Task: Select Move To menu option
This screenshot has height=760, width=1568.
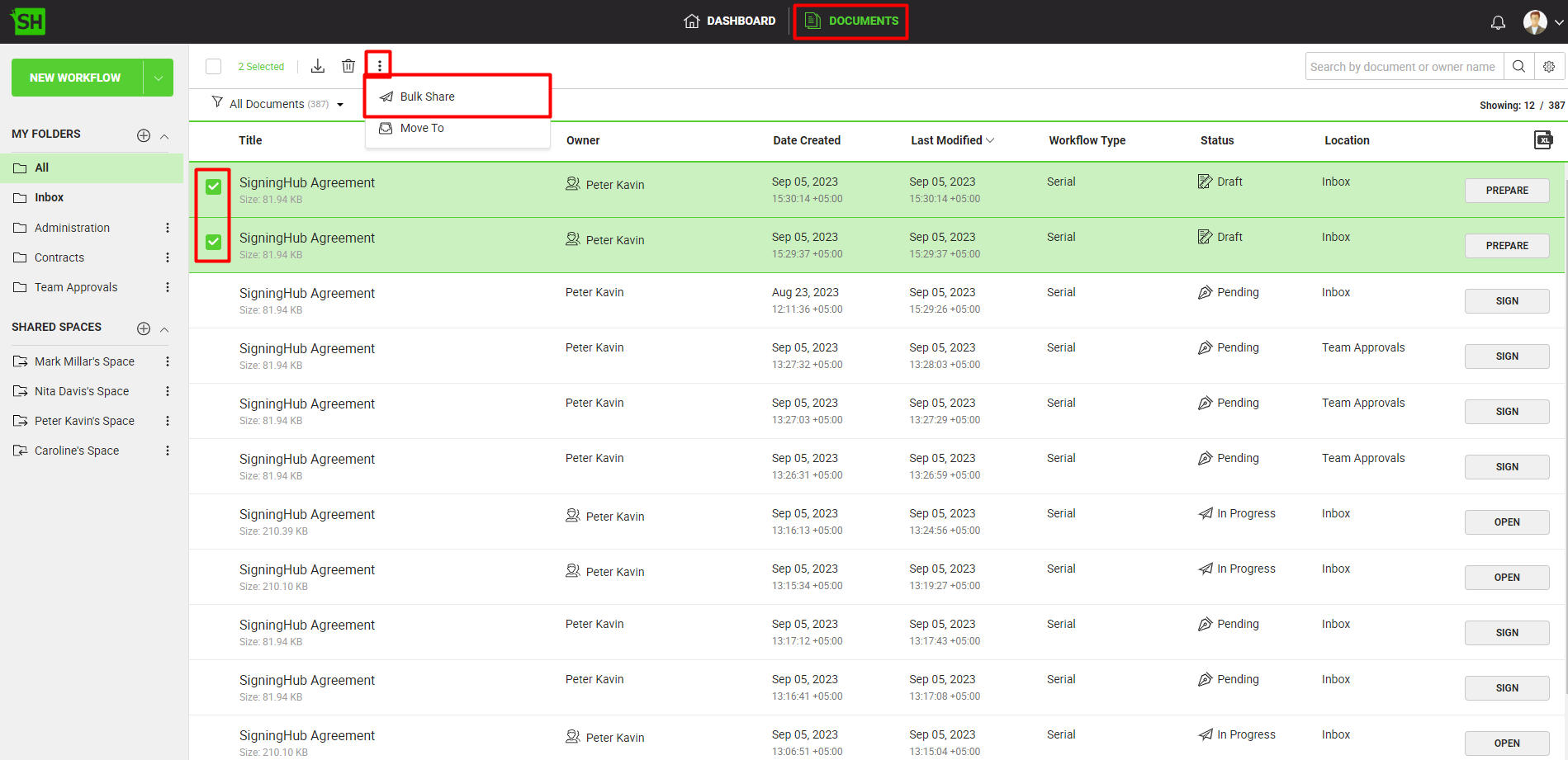Action: pos(422,128)
